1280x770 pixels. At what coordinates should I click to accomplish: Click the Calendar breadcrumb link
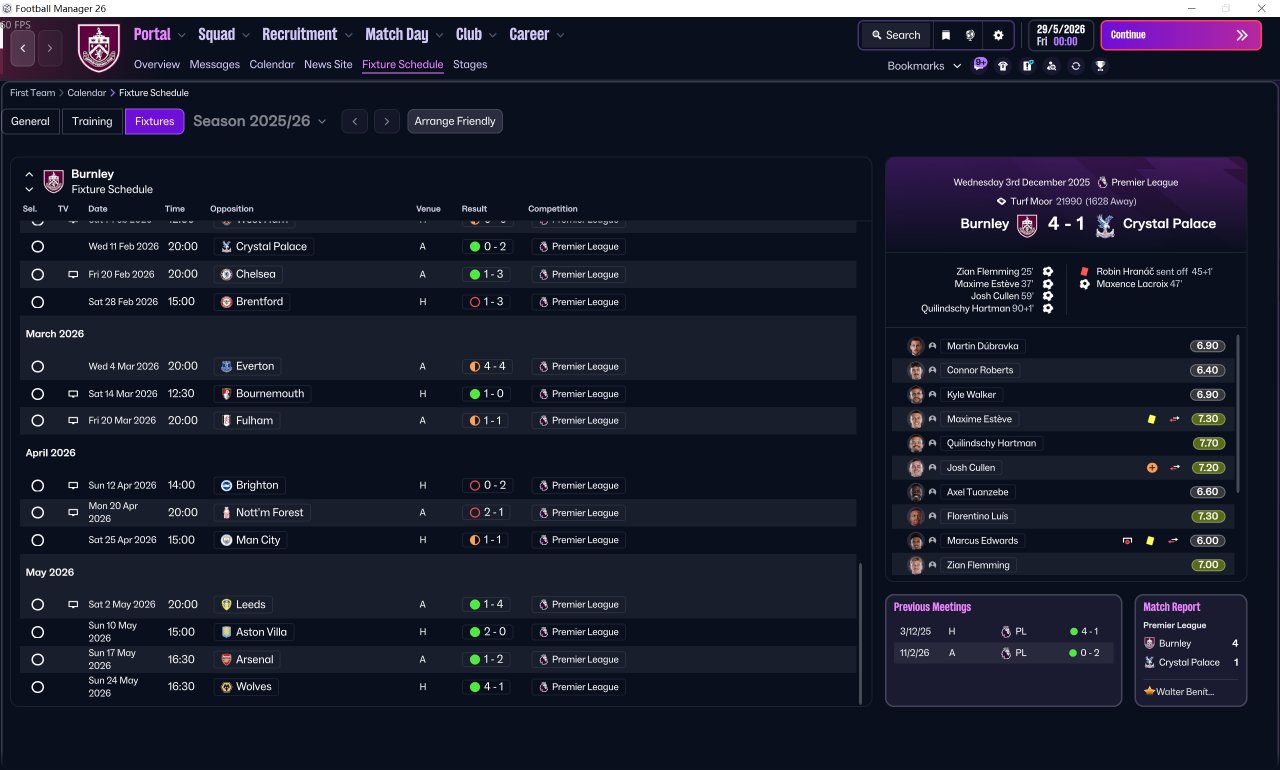(x=87, y=93)
